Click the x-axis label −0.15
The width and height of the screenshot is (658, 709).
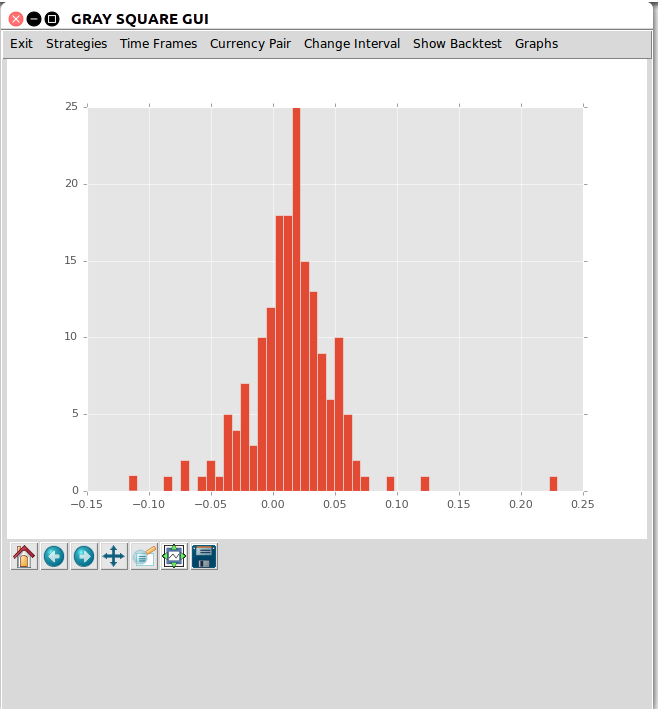[86, 504]
